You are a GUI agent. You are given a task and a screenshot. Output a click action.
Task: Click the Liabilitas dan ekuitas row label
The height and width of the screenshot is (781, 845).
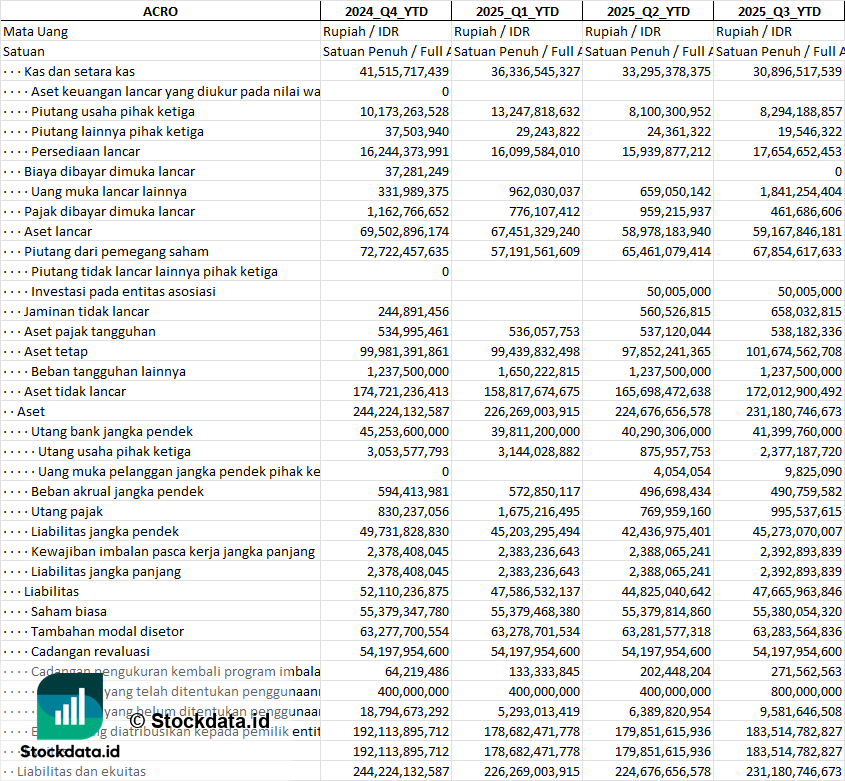[81, 771]
